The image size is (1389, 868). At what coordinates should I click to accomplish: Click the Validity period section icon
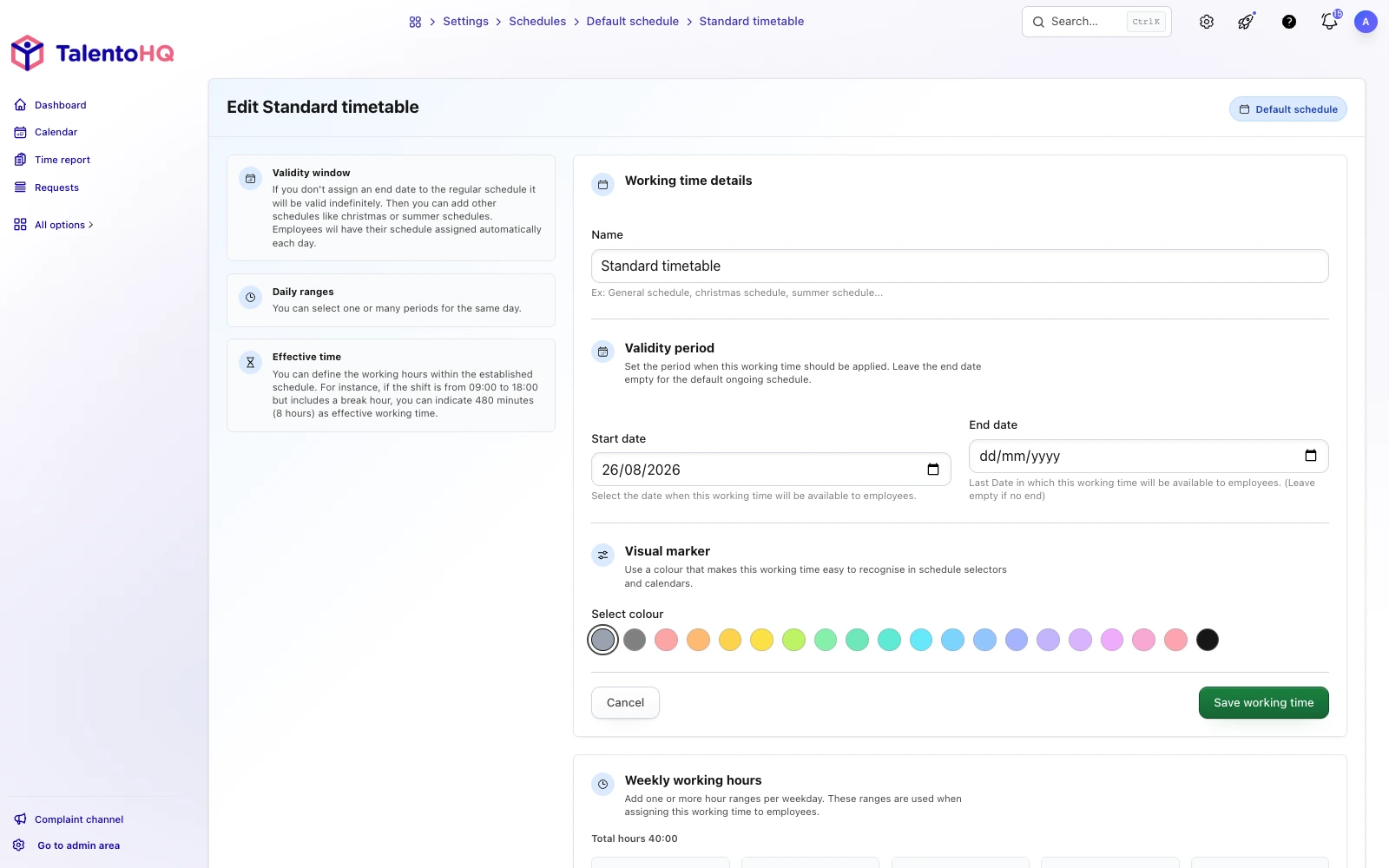tap(602, 352)
